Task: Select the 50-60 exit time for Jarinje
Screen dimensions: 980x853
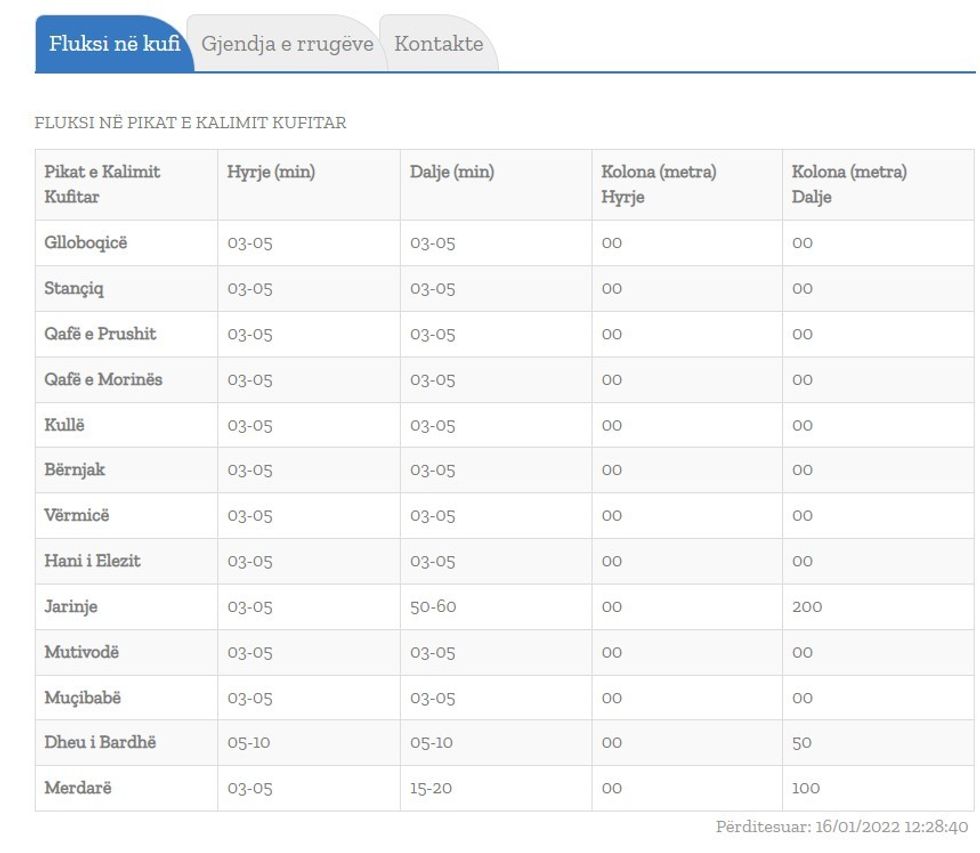Action: coord(432,606)
